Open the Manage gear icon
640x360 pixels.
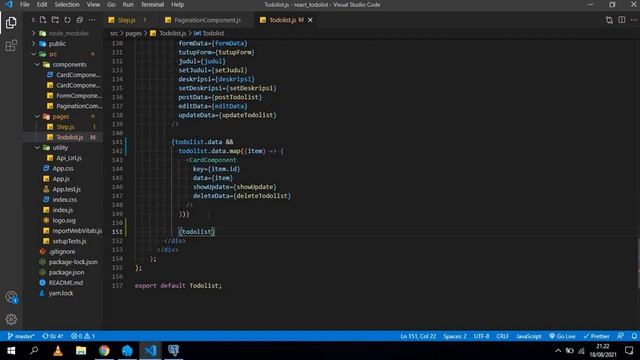11,319
